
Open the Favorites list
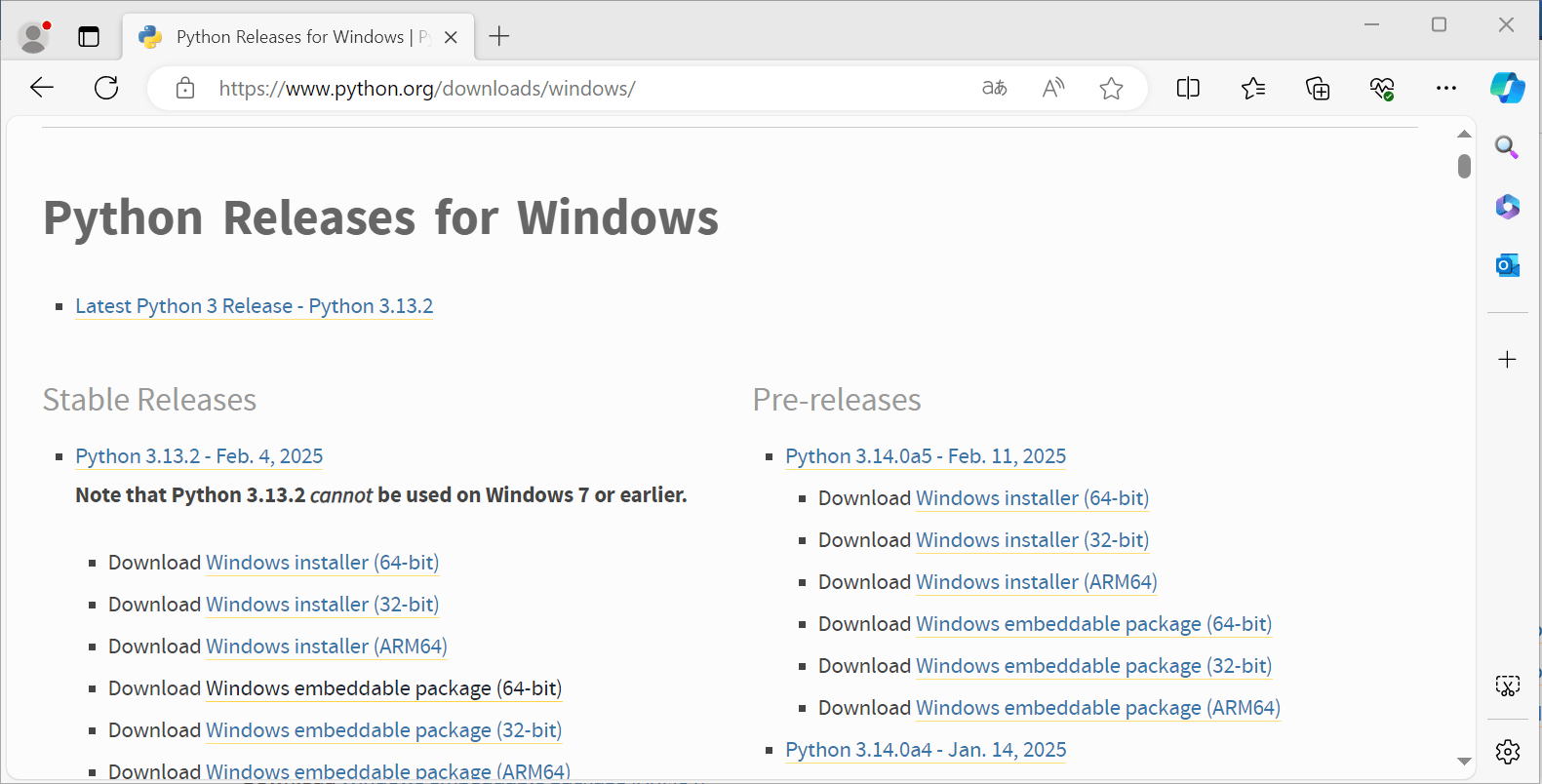1253,88
